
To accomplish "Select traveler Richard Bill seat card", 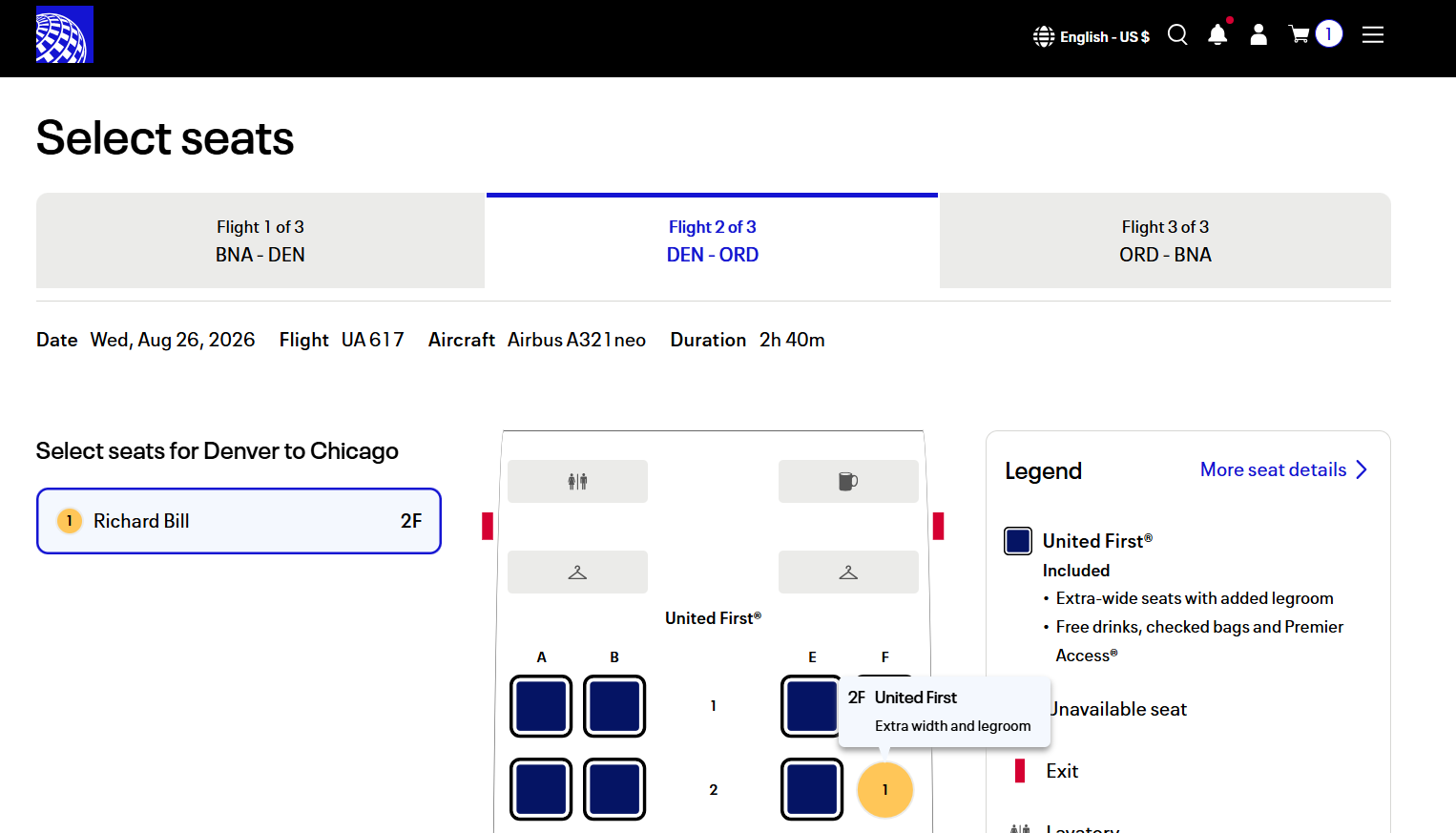I will 239,521.
